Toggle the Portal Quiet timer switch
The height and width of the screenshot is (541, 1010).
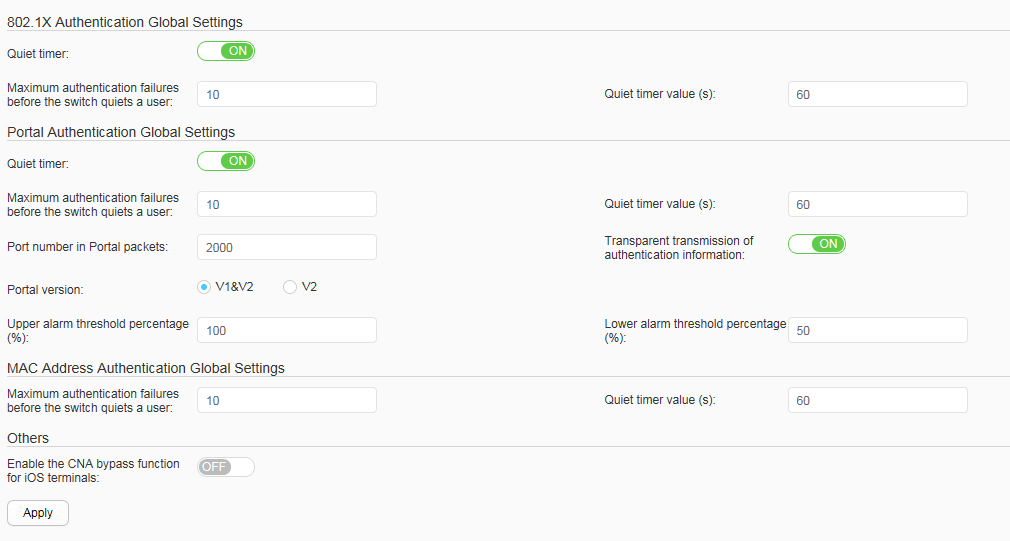(x=226, y=161)
